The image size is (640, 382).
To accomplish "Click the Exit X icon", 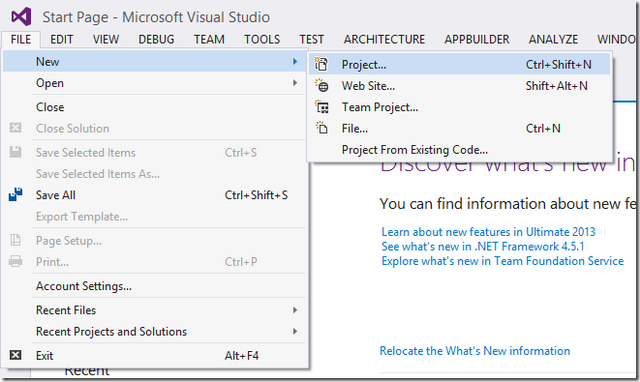I will point(16,355).
